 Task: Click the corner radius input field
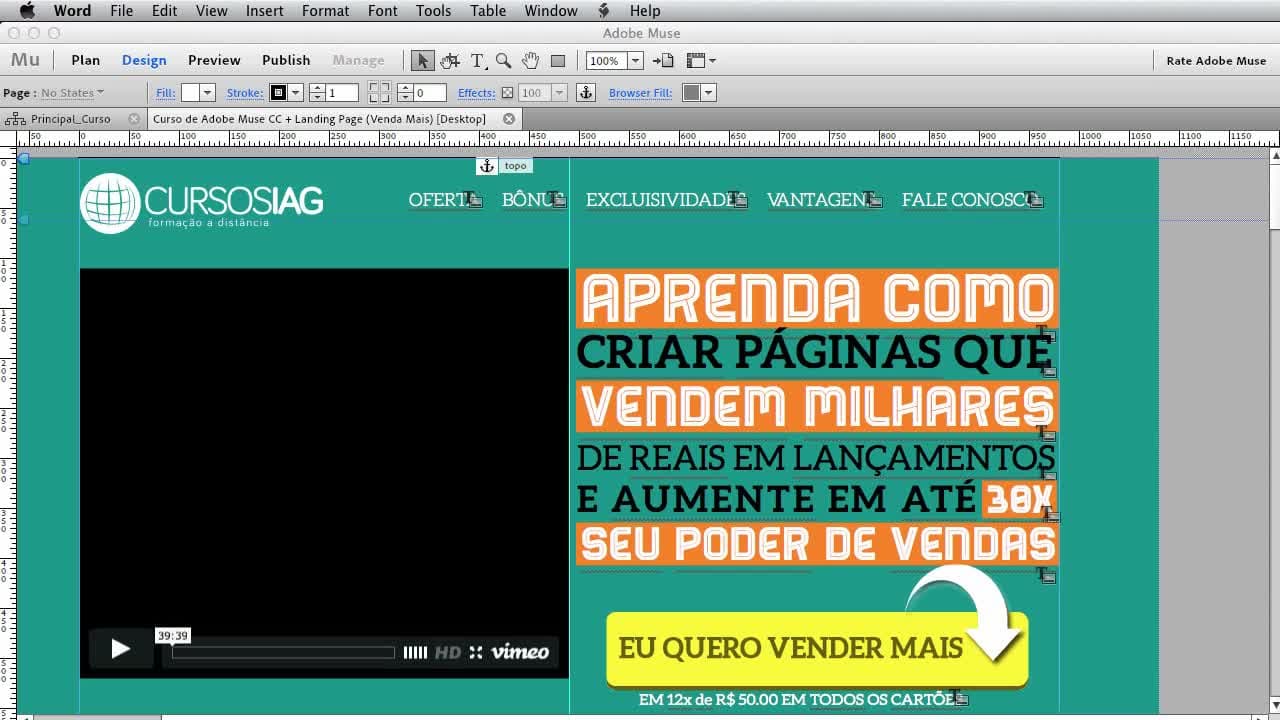431,93
